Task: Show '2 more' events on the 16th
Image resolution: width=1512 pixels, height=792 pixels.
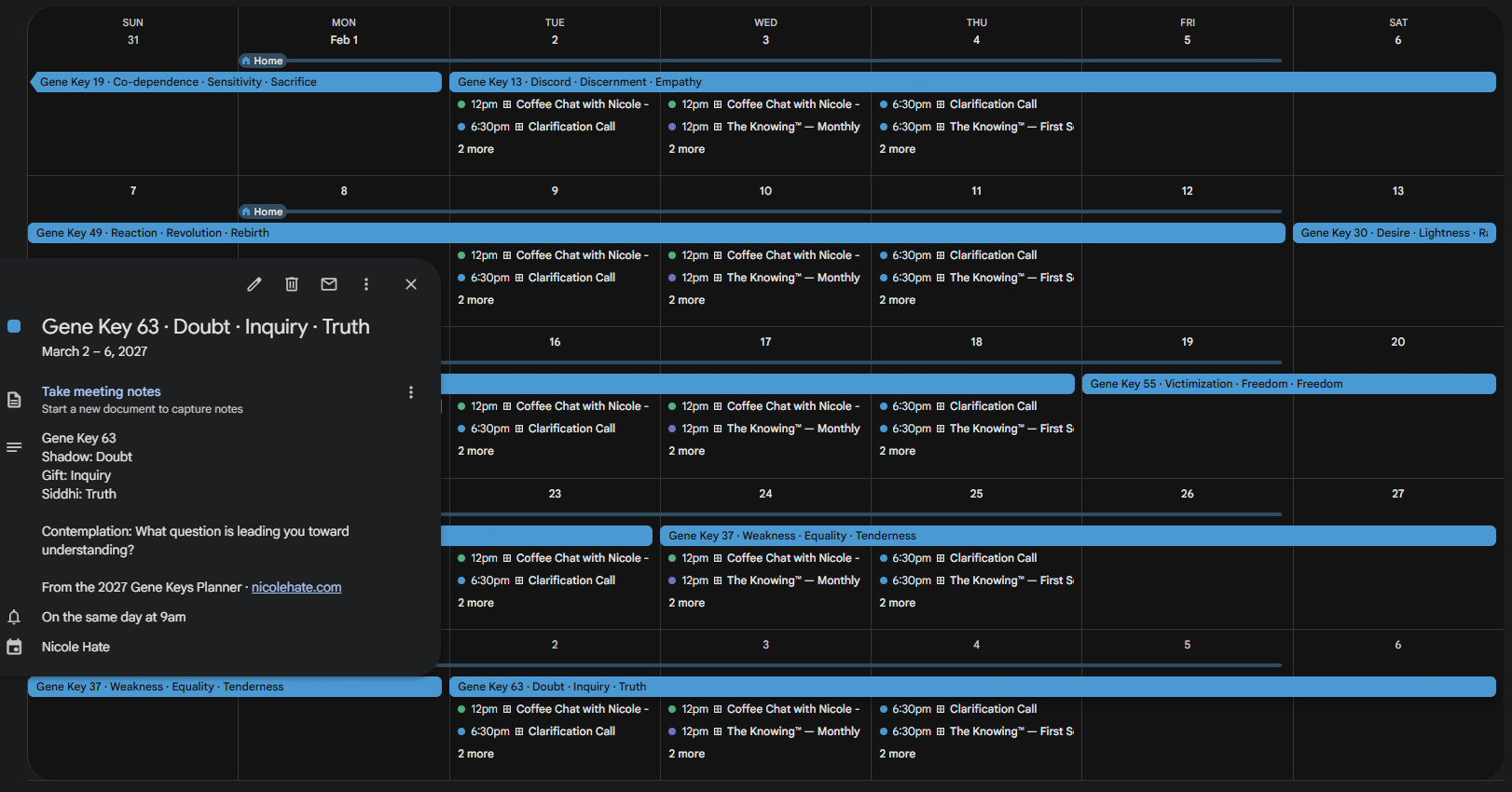Action: pyautogui.click(x=476, y=451)
